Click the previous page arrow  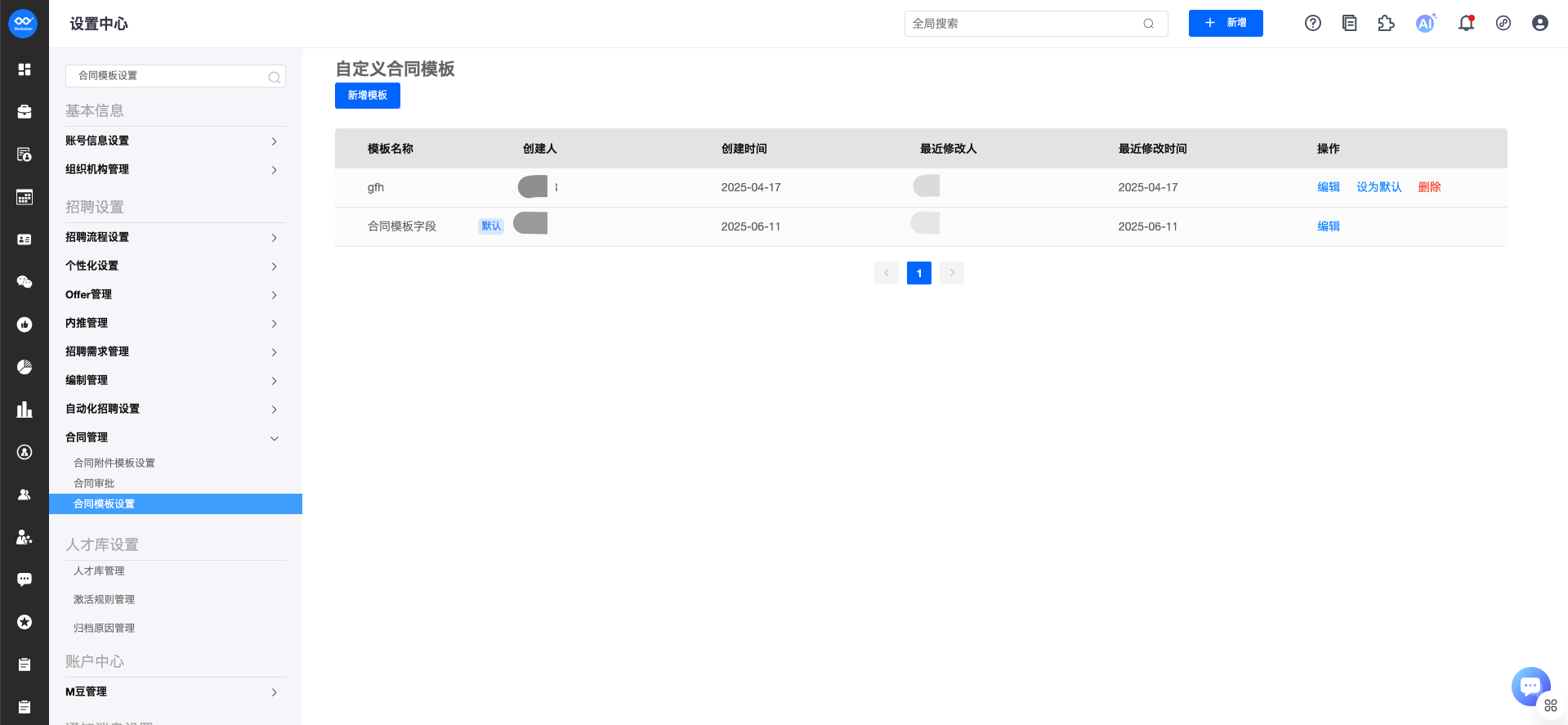[887, 273]
